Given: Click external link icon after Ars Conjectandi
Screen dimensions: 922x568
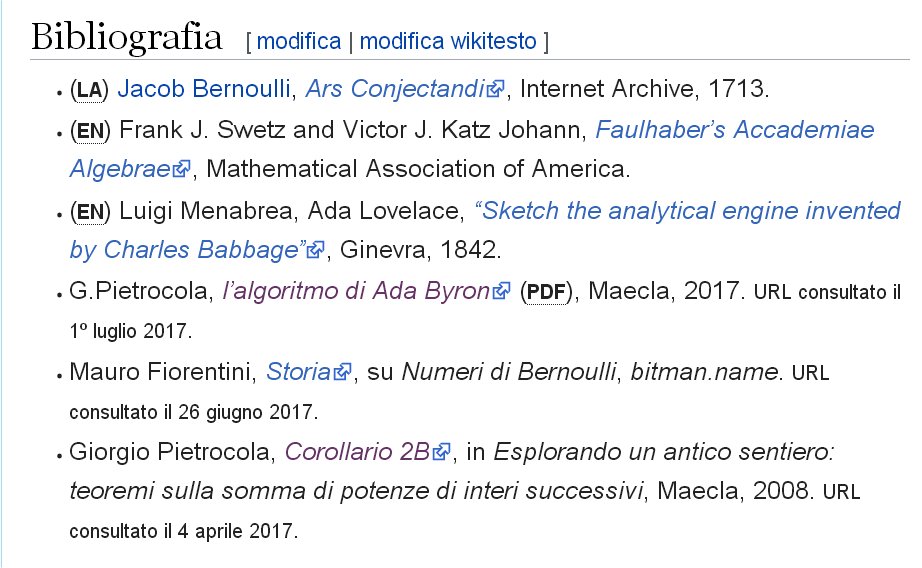Looking at the screenshot, I should pos(496,89).
